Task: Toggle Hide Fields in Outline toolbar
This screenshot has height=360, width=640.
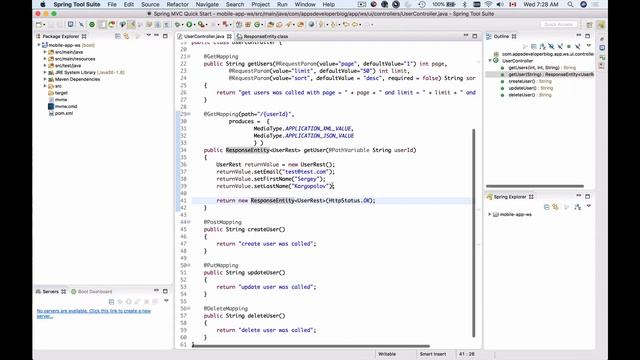Action: pos(551,46)
